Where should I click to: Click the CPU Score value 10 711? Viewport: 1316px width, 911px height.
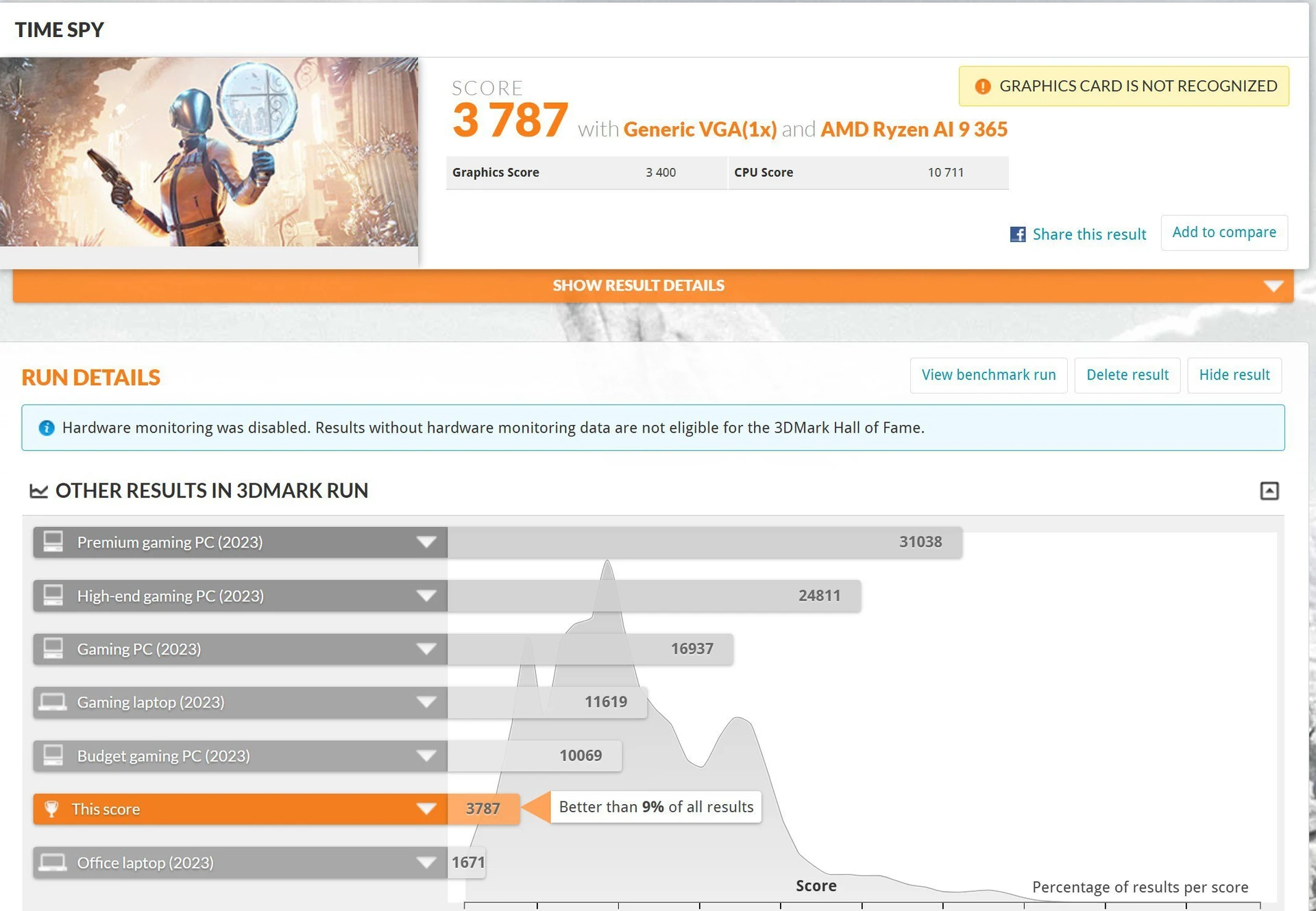pos(946,173)
